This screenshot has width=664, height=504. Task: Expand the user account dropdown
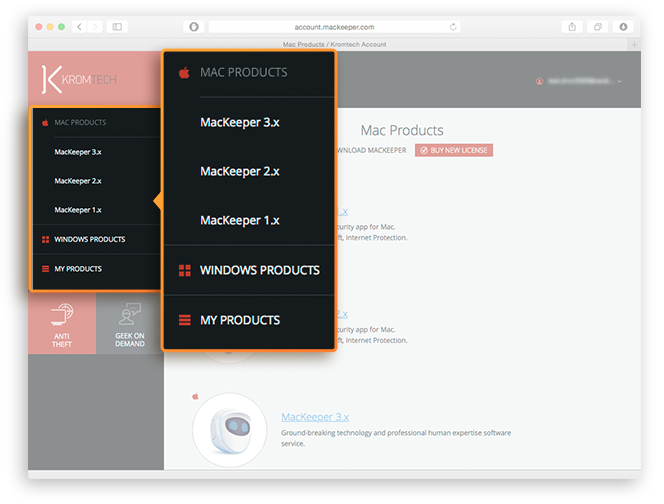579,81
